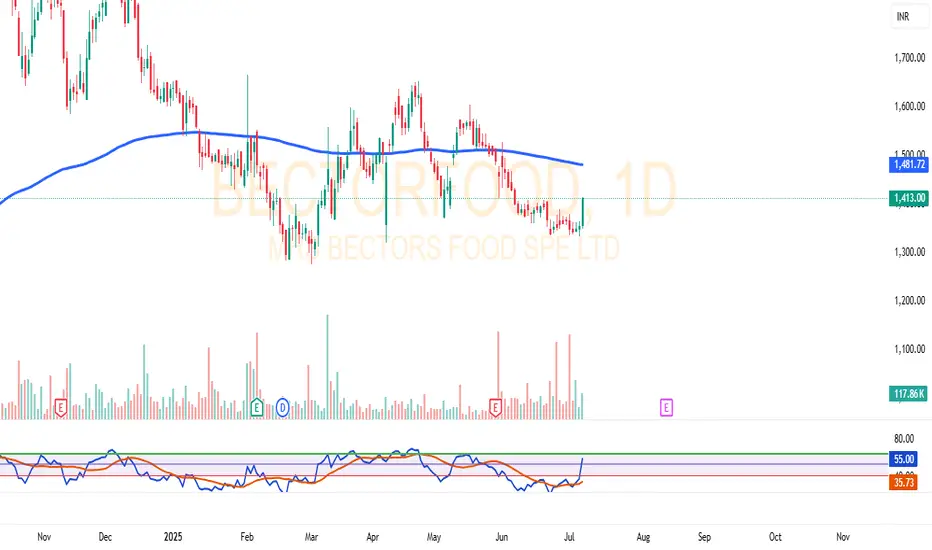This screenshot has height=550, width=932.
Task: Click the Jul time axis label
Action: 569,537
